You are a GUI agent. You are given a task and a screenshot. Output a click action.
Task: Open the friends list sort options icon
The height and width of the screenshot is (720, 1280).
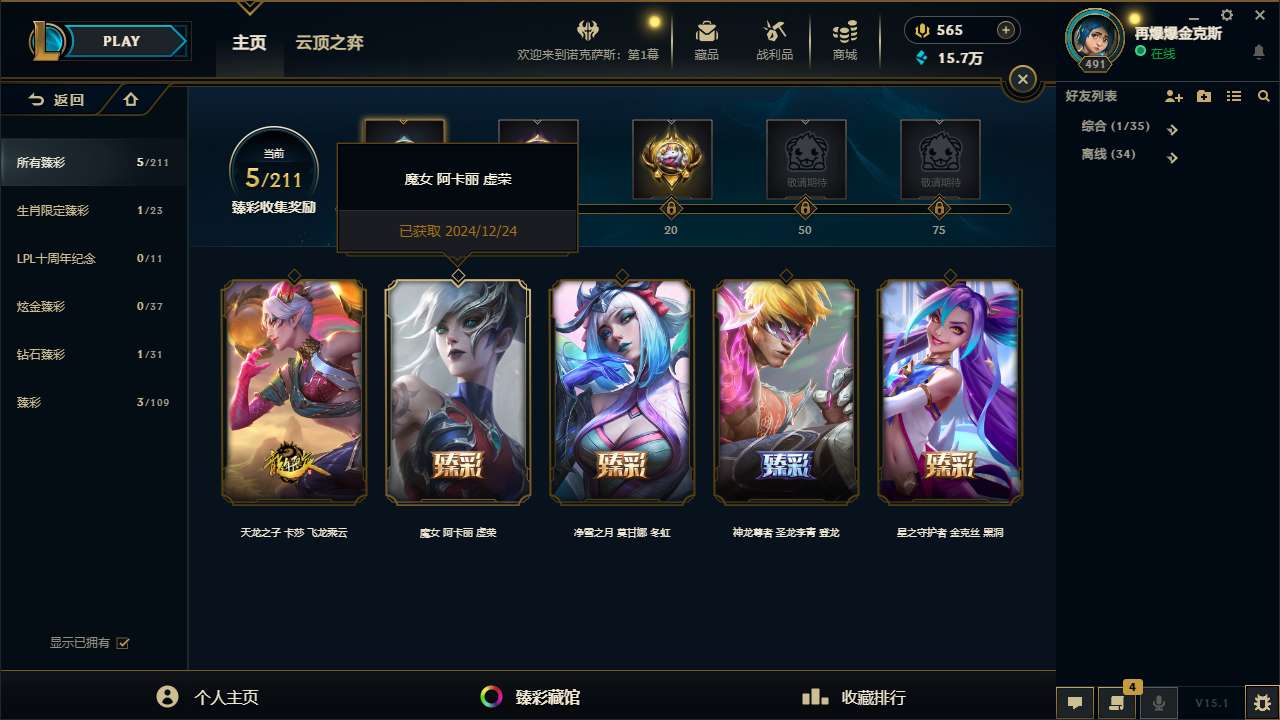[1234, 96]
